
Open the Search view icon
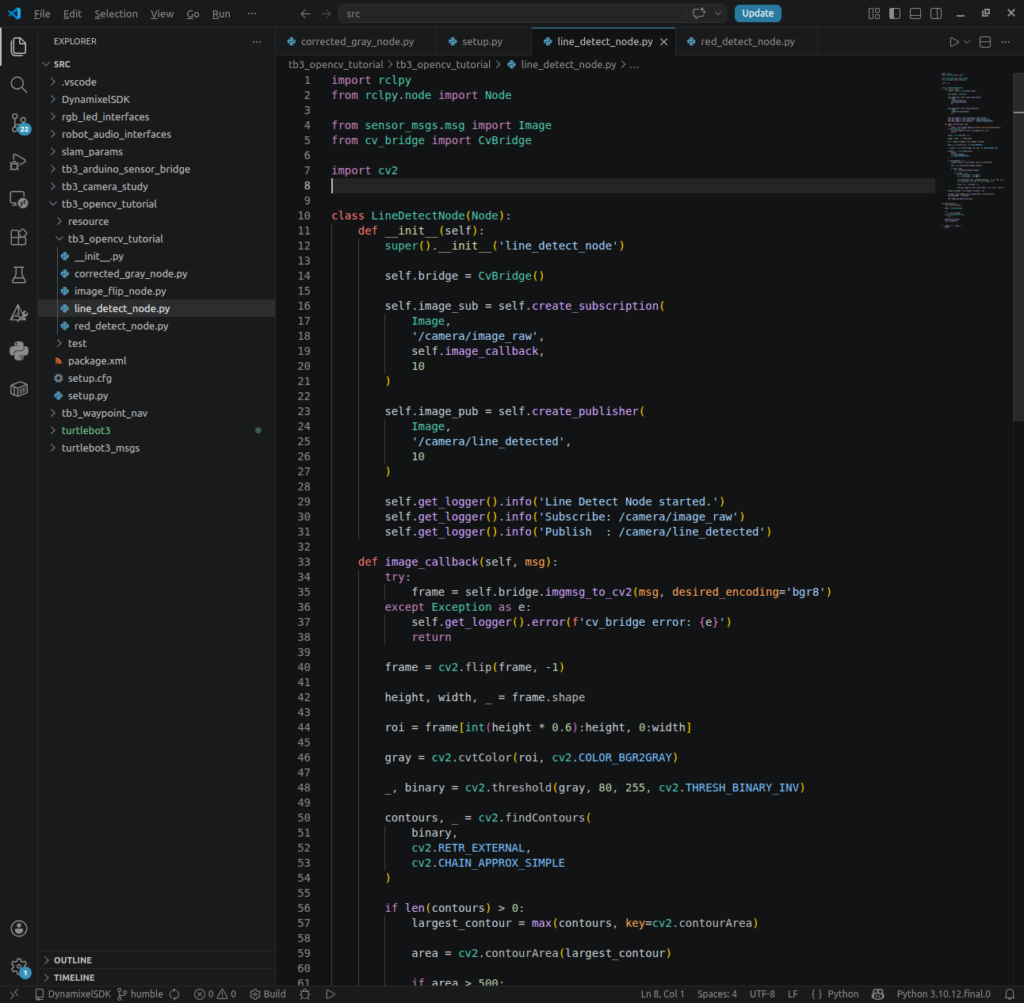pos(19,85)
